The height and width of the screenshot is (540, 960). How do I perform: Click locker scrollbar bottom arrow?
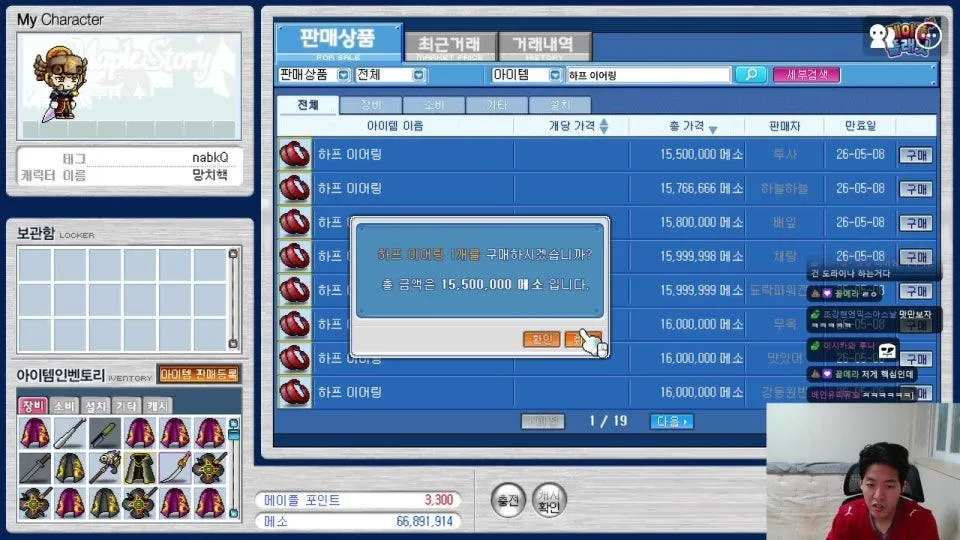coord(233,343)
